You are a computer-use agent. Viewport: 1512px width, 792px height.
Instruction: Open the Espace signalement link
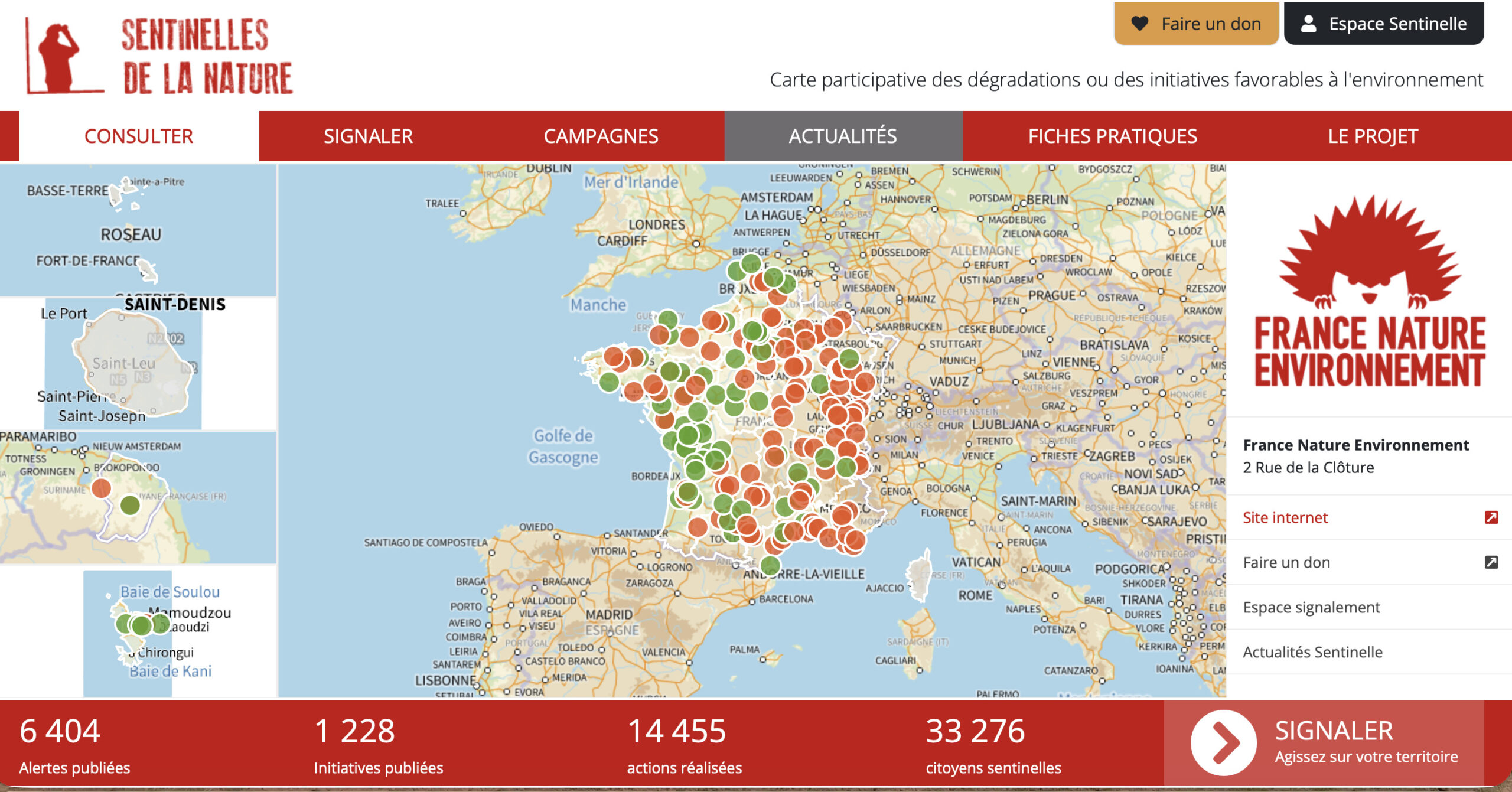click(1369, 607)
